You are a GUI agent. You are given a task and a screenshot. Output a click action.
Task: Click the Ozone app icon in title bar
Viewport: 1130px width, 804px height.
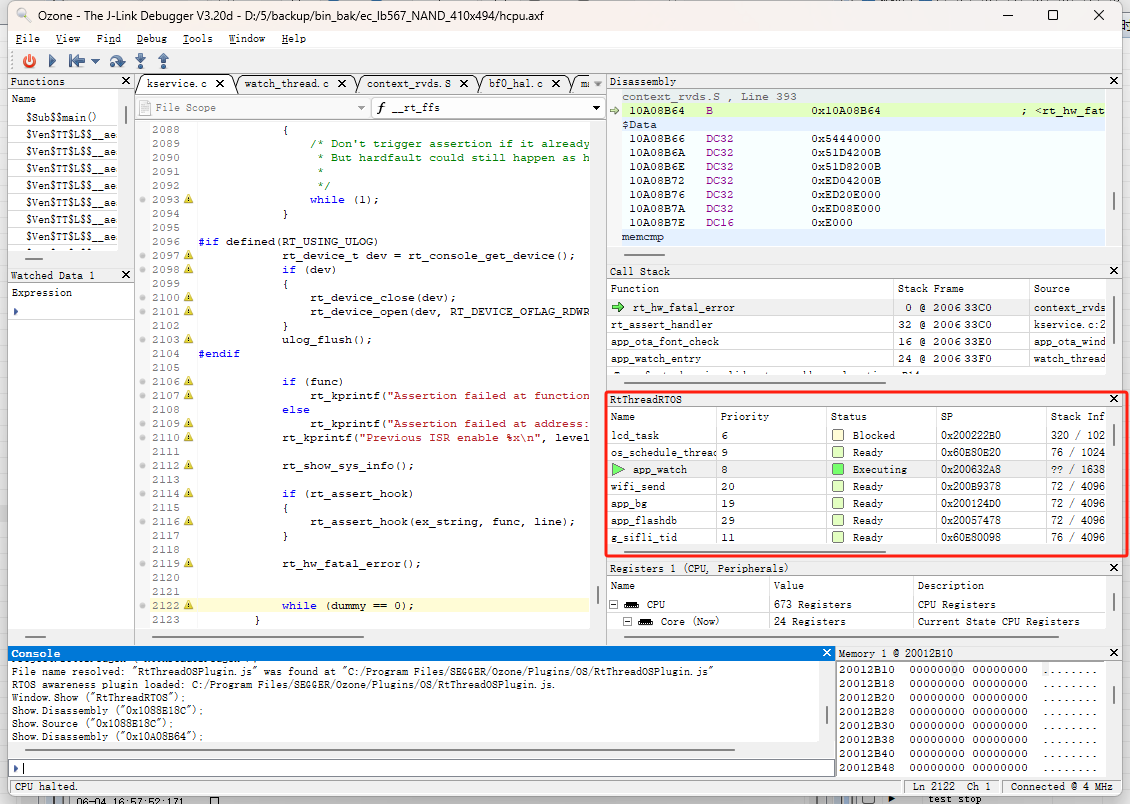pyautogui.click(x=23, y=15)
